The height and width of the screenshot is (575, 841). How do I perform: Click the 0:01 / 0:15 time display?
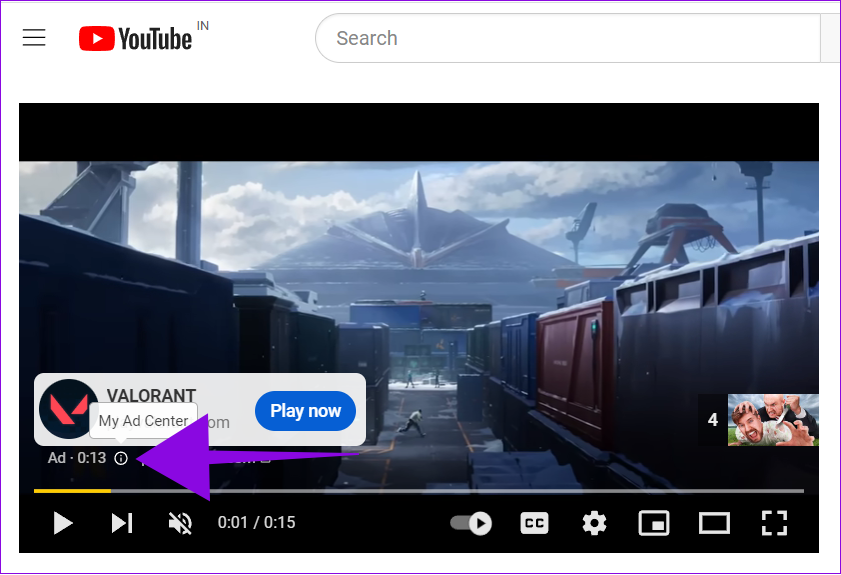click(256, 522)
